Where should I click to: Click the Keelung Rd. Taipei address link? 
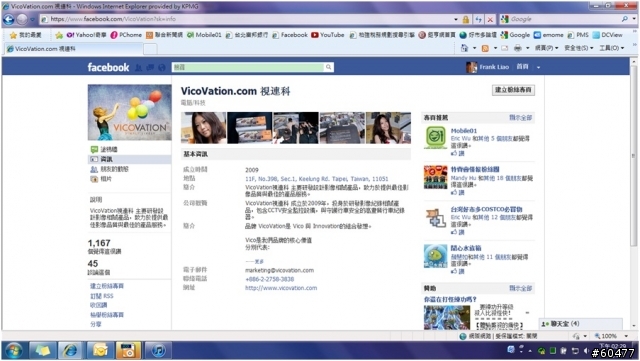[316, 179]
